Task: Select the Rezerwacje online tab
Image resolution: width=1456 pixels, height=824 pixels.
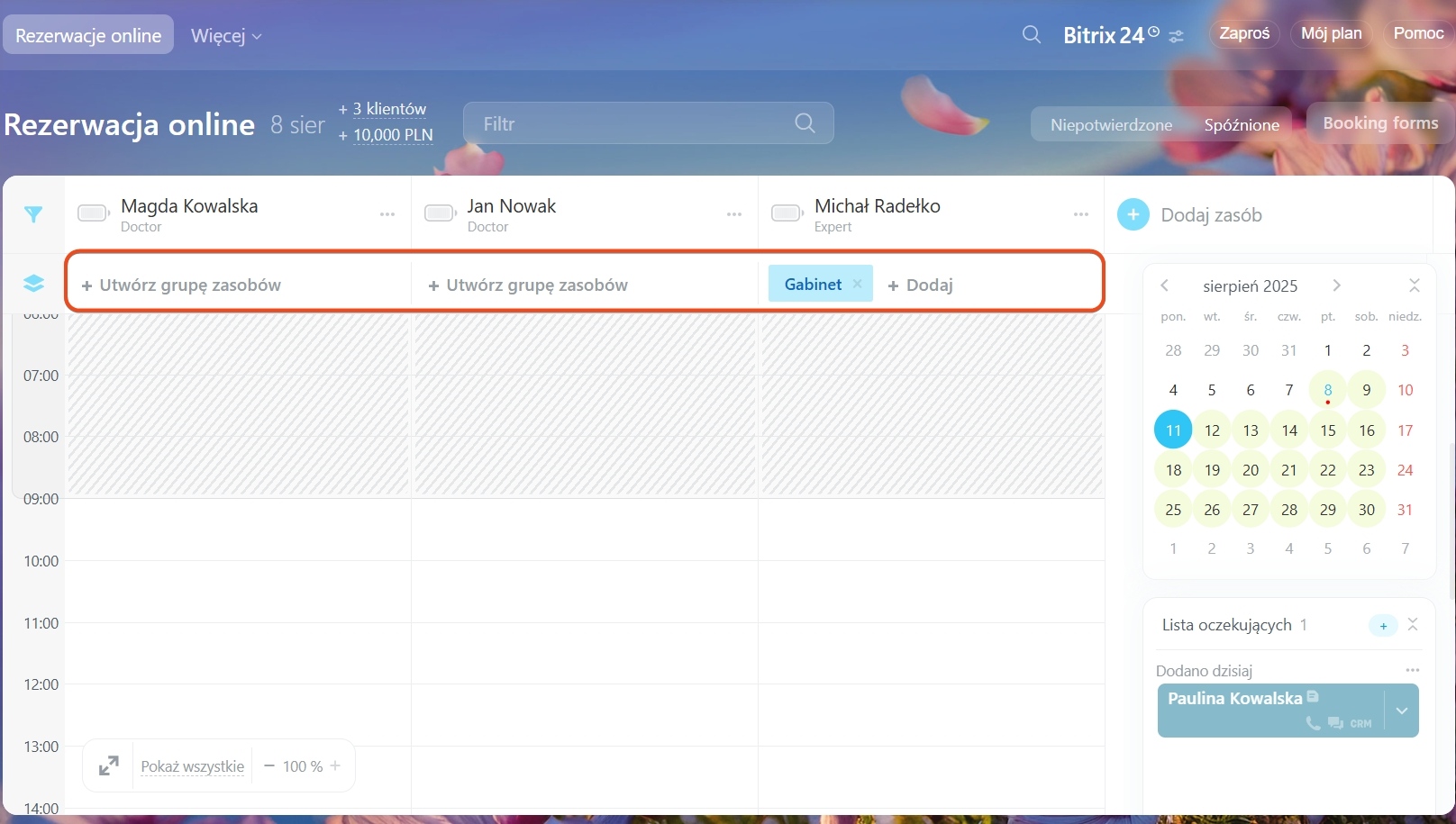Action: click(x=88, y=35)
